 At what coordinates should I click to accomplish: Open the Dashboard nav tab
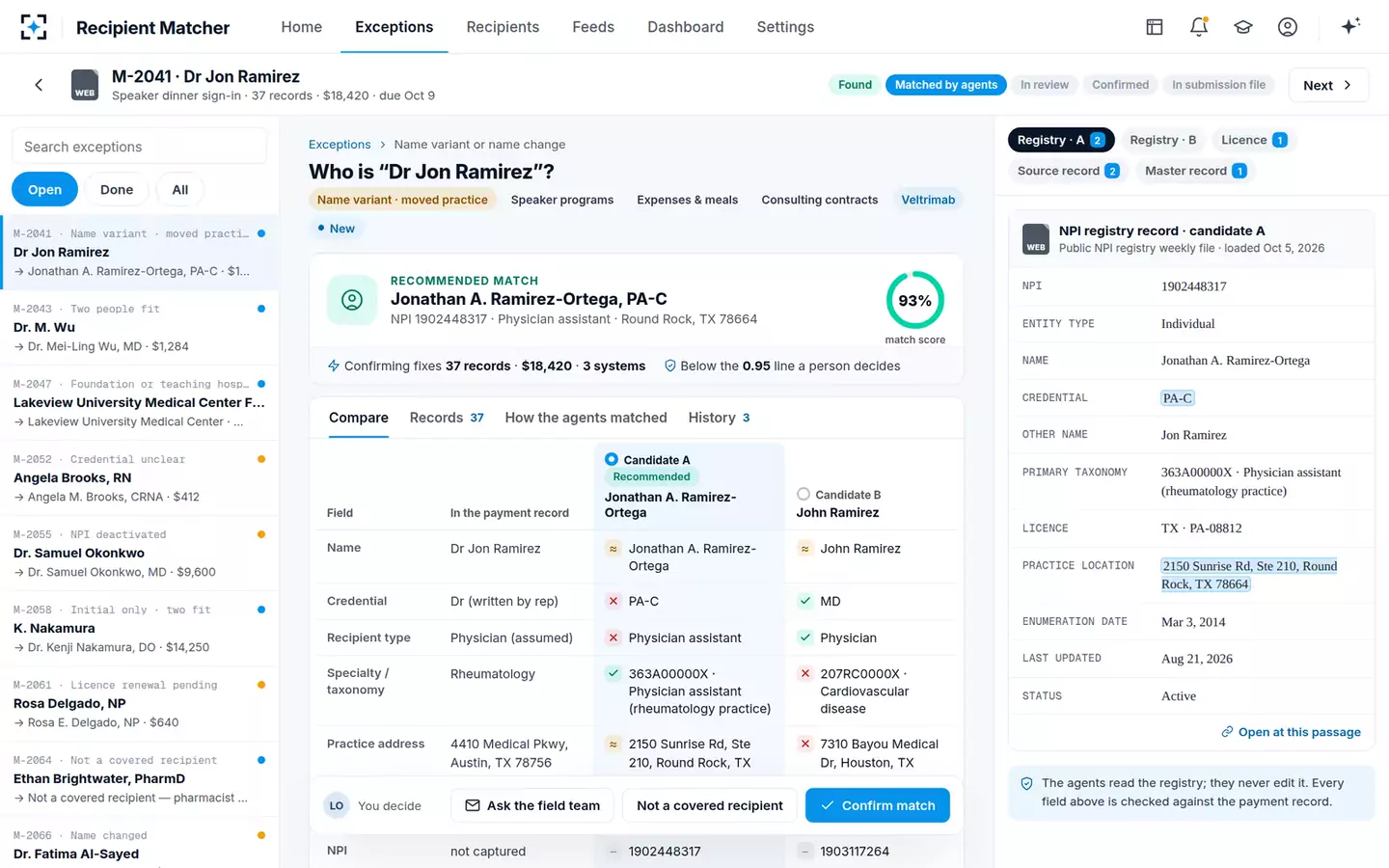[686, 27]
